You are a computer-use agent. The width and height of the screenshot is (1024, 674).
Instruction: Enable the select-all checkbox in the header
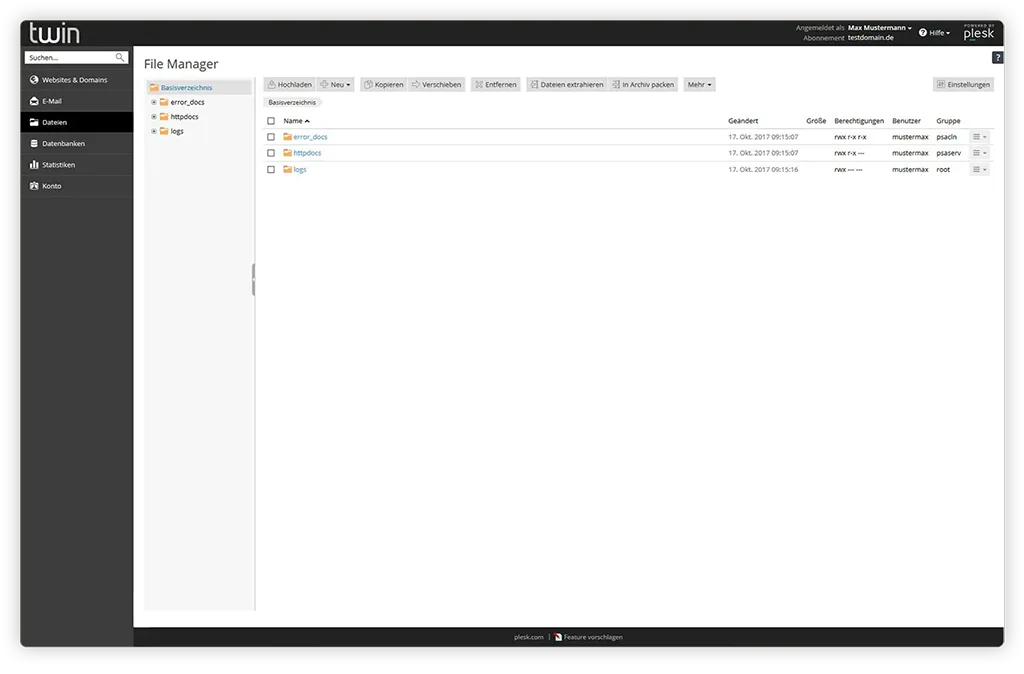pyautogui.click(x=270, y=120)
